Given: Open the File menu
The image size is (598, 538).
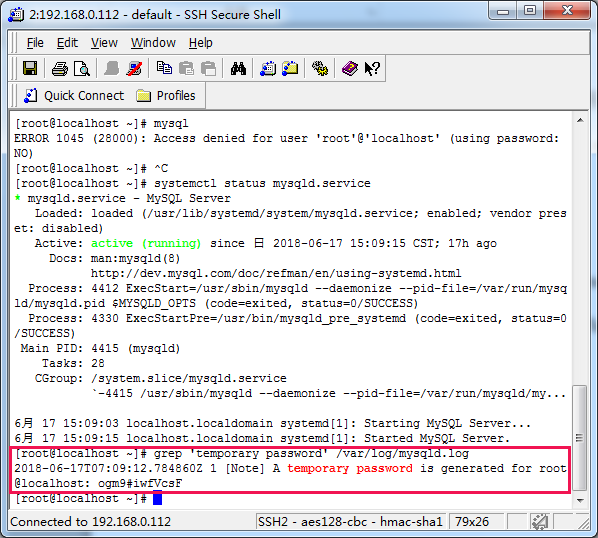Looking at the screenshot, I should pyautogui.click(x=35, y=43).
